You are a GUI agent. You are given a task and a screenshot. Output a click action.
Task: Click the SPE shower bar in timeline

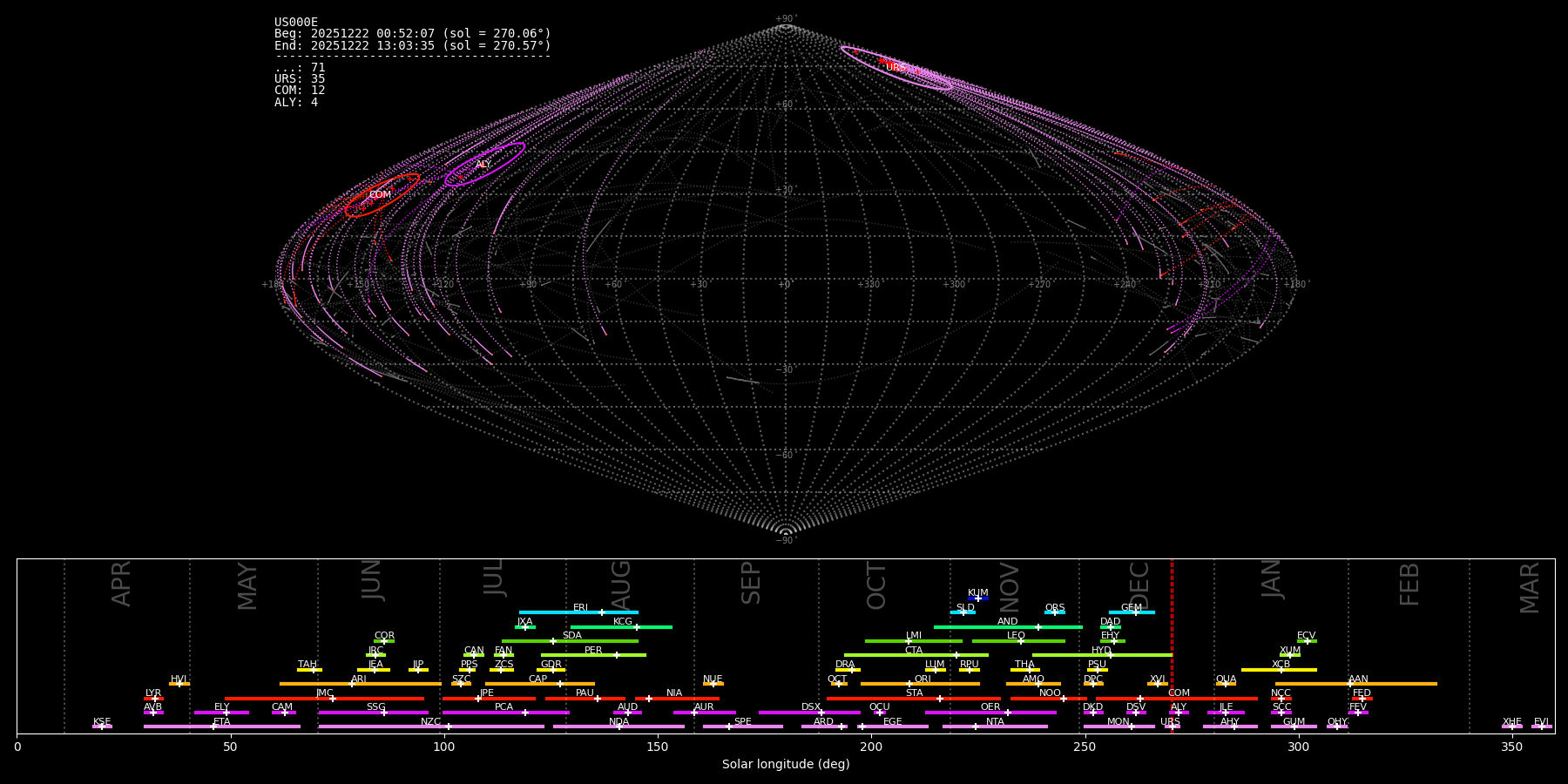coord(743,727)
